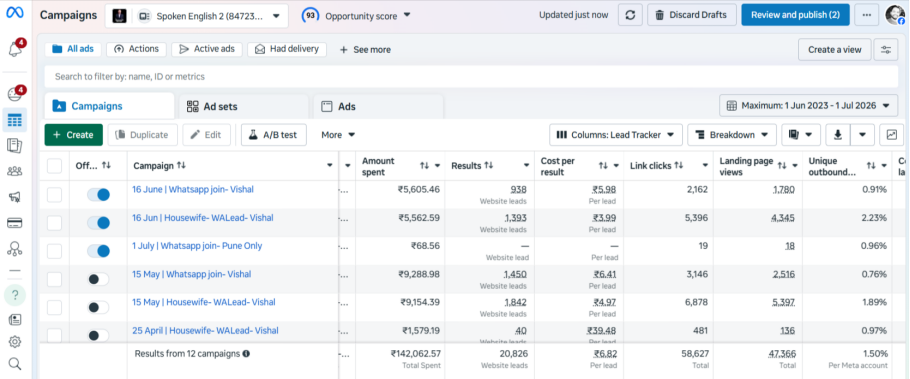Click Discard Drafts button
The image size is (910, 379).
point(692,15)
